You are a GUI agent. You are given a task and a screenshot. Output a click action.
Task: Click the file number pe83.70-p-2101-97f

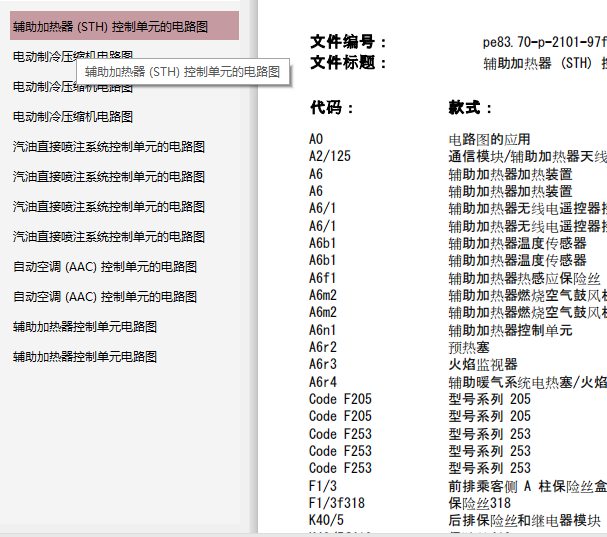click(x=544, y=42)
